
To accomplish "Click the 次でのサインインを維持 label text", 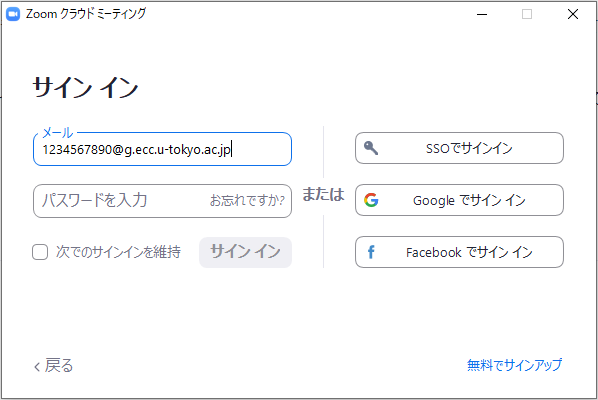I will [118, 252].
